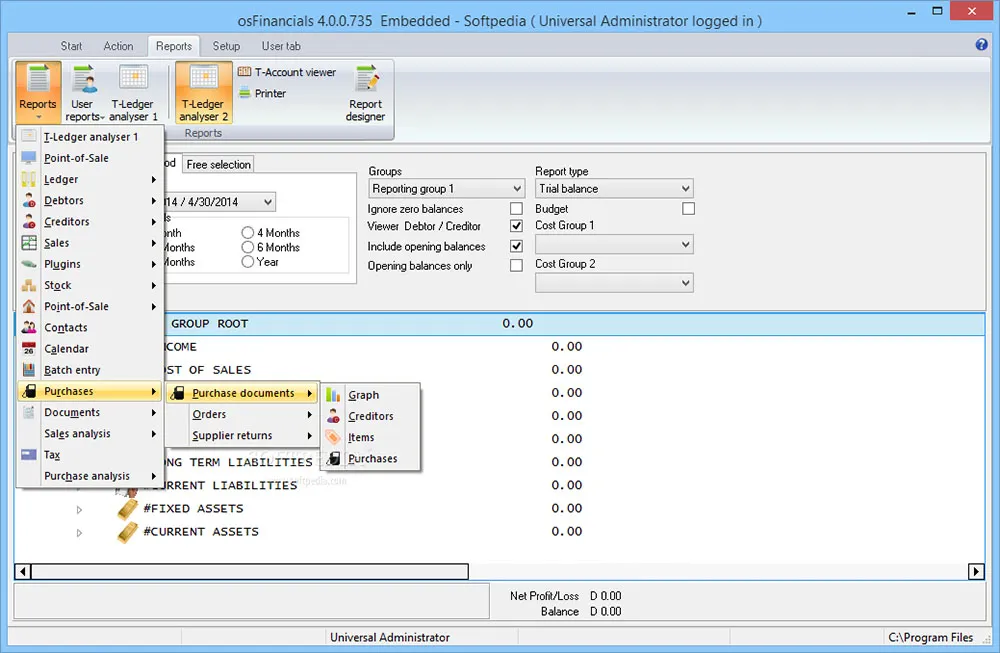Uncheck Include opening balances

(x=516, y=247)
